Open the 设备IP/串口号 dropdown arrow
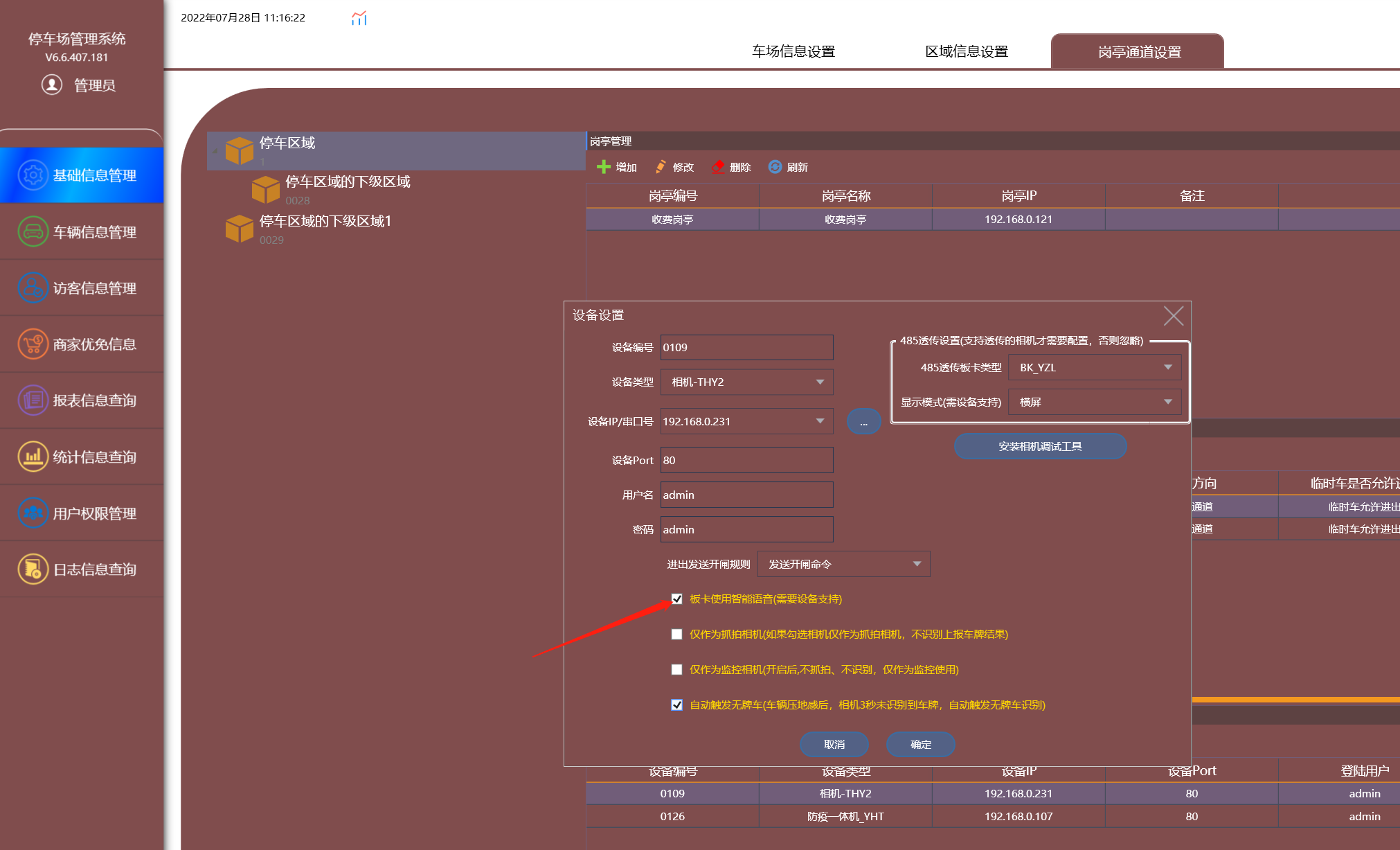Screen dimensions: 1400x850 point(820,421)
